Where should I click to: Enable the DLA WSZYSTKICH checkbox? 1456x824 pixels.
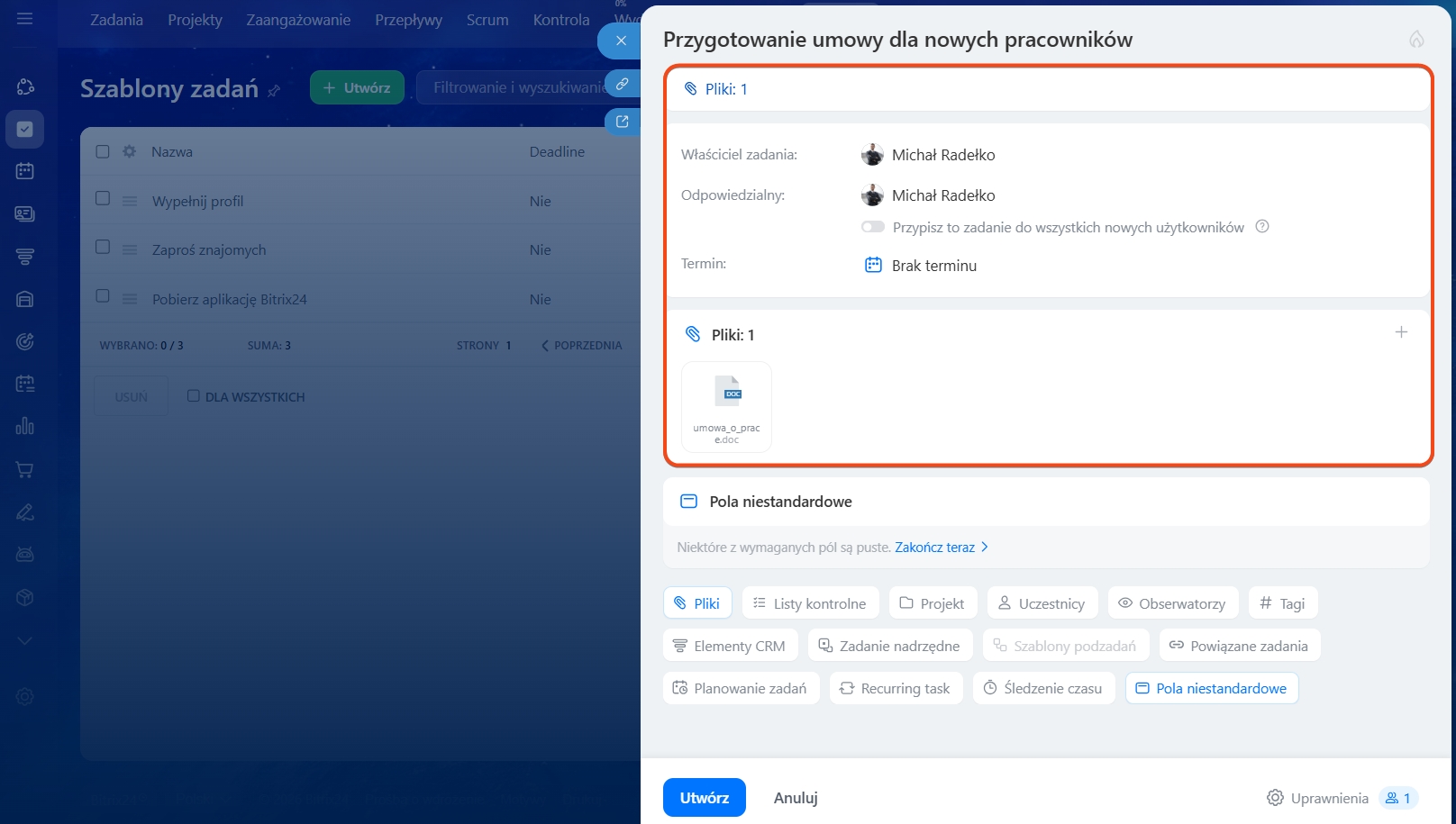coord(193,396)
